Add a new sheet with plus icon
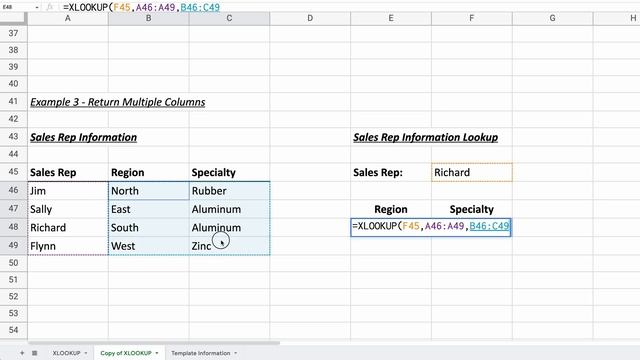640x360 pixels. pyautogui.click(x=22, y=353)
